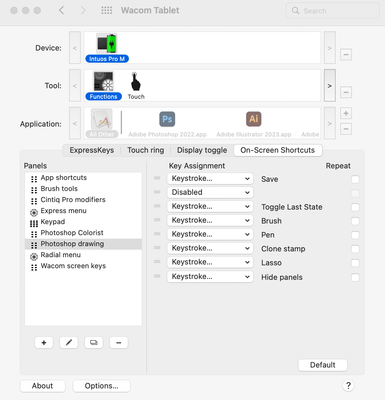Select the Adobe Photoshop 2022 application icon

coord(167,119)
